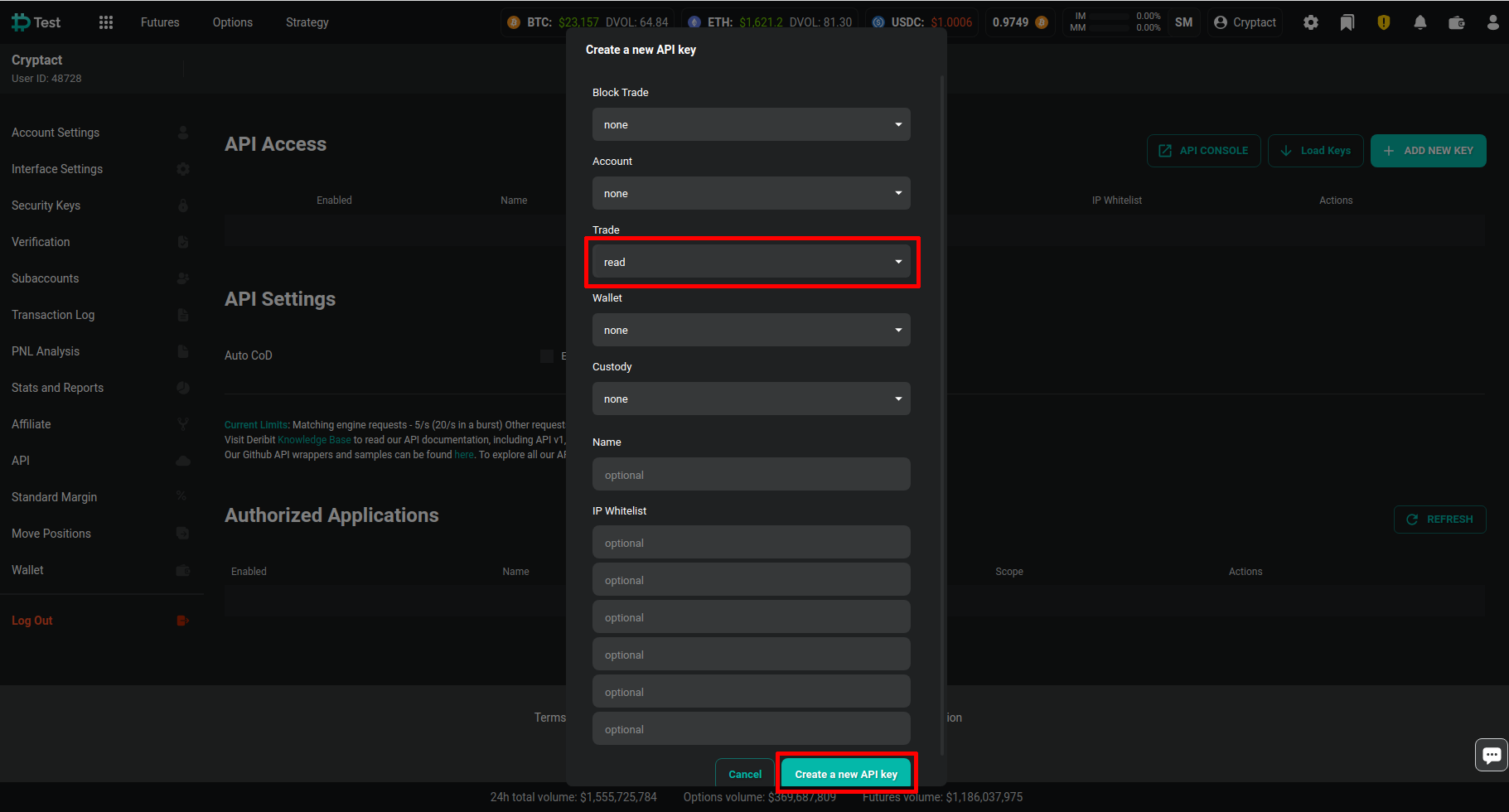Screen dimensions: 1509x812
Task: Click the Log Out exit icon
Action: click(x=183, y=621)
